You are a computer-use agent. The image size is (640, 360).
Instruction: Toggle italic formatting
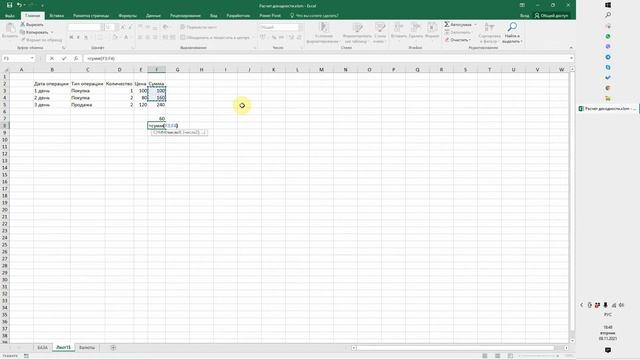tap(78, 37)
